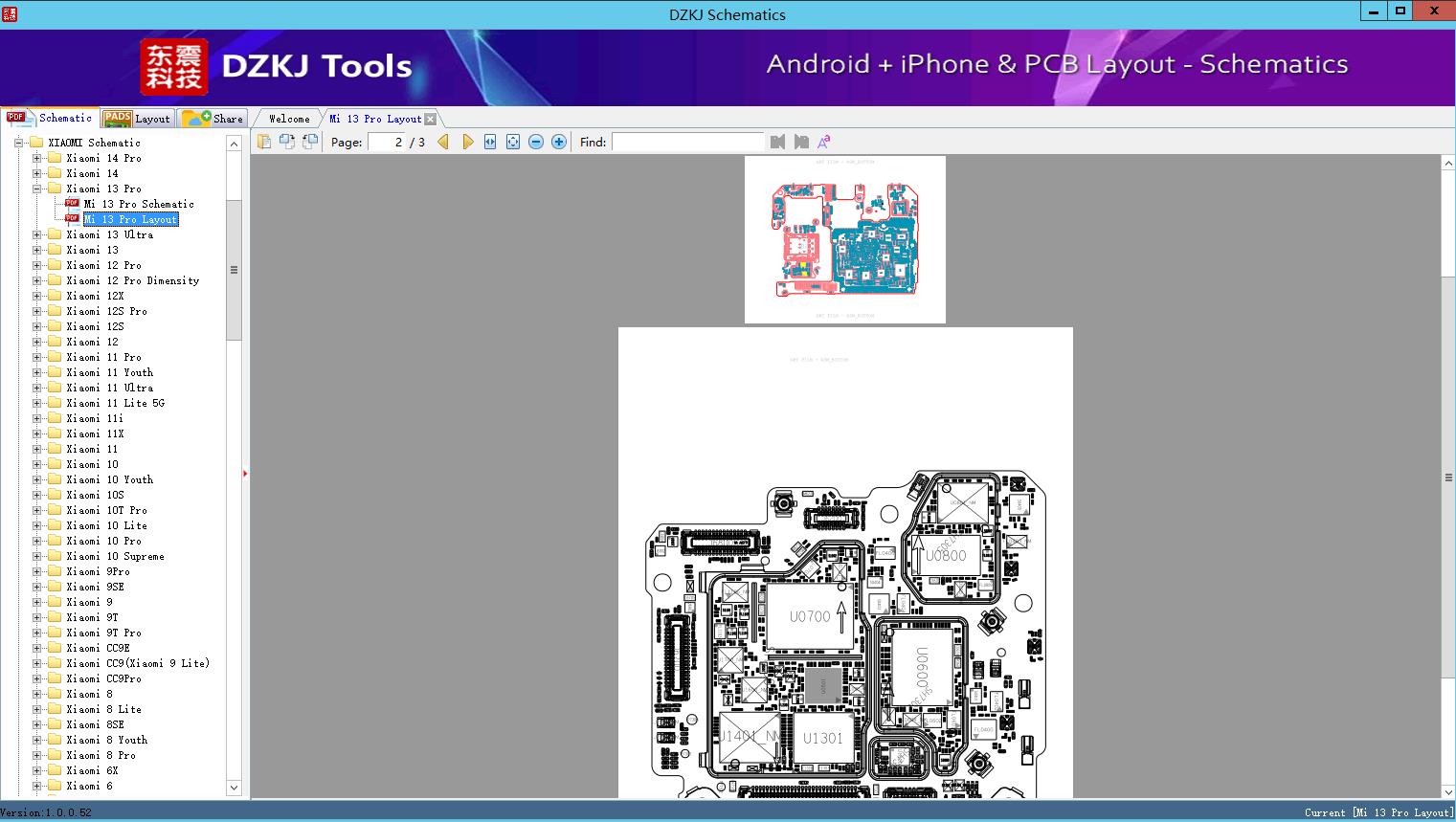The image size is (1456, 822).
Task: Switch to the Welcome document tab
Action: [x=289, y=119]
